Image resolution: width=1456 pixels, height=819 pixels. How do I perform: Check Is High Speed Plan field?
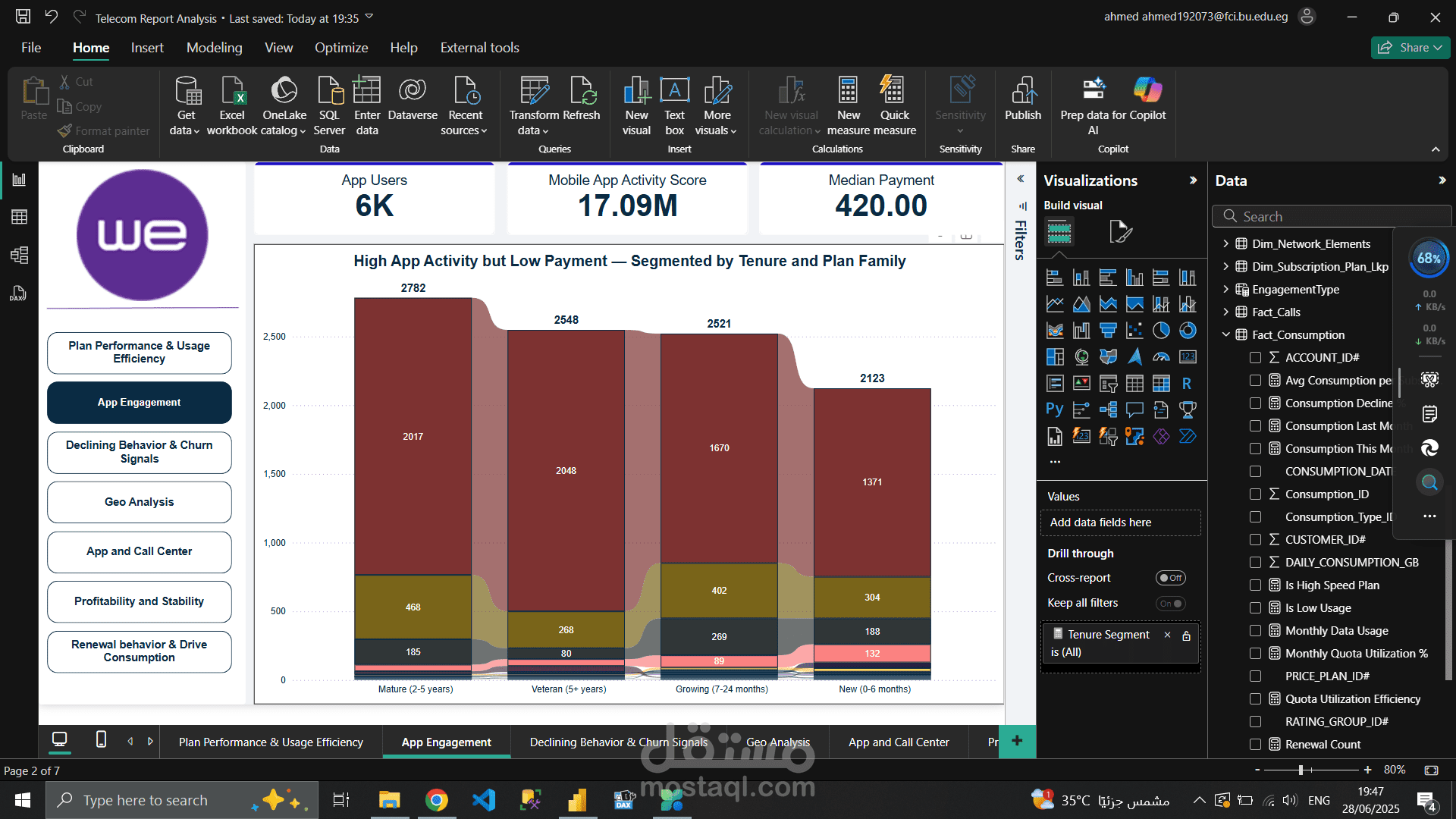(1255, 585)
